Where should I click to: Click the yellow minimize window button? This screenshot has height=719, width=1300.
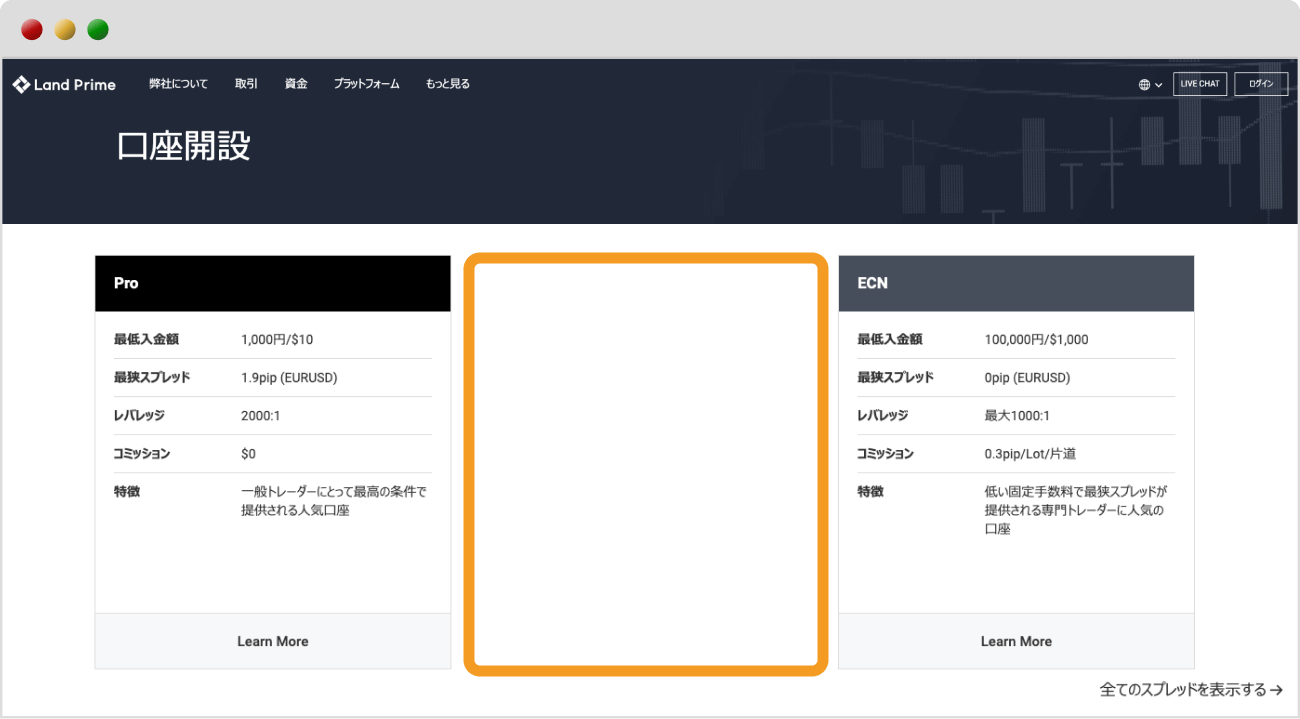[x=65, y=30]
